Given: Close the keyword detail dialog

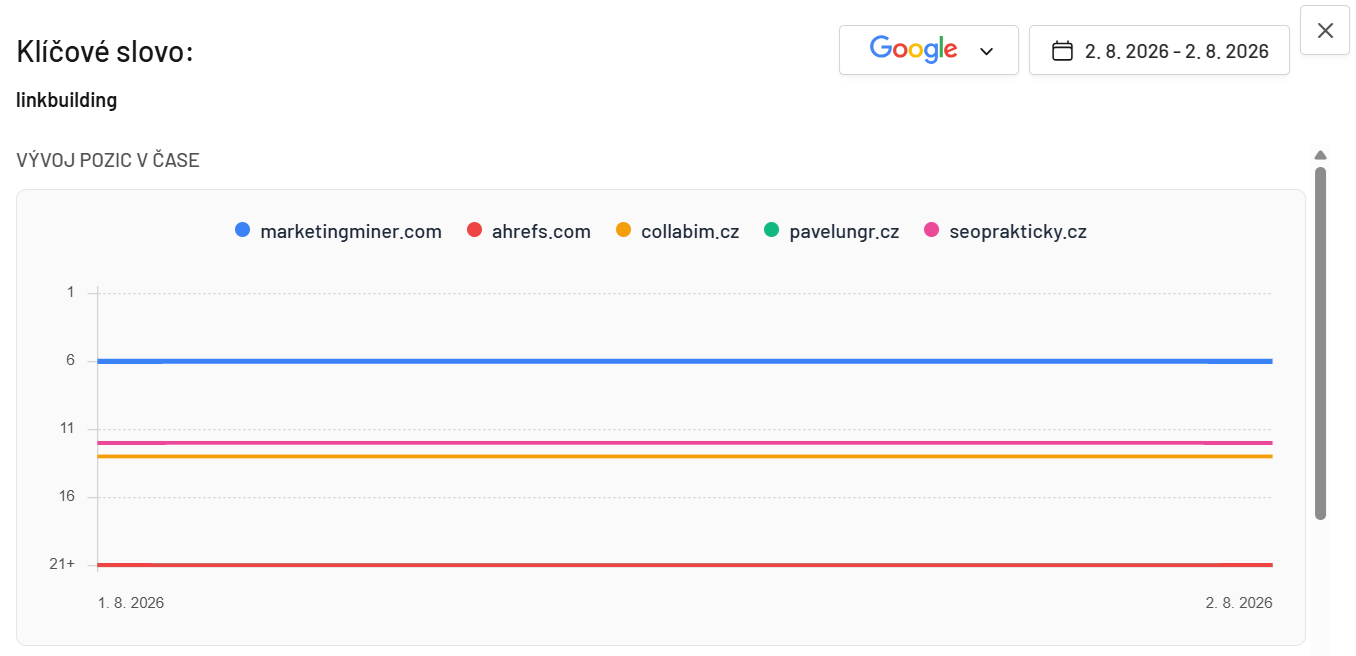Looking at the screenshot, I should (x=1325, y=30).
